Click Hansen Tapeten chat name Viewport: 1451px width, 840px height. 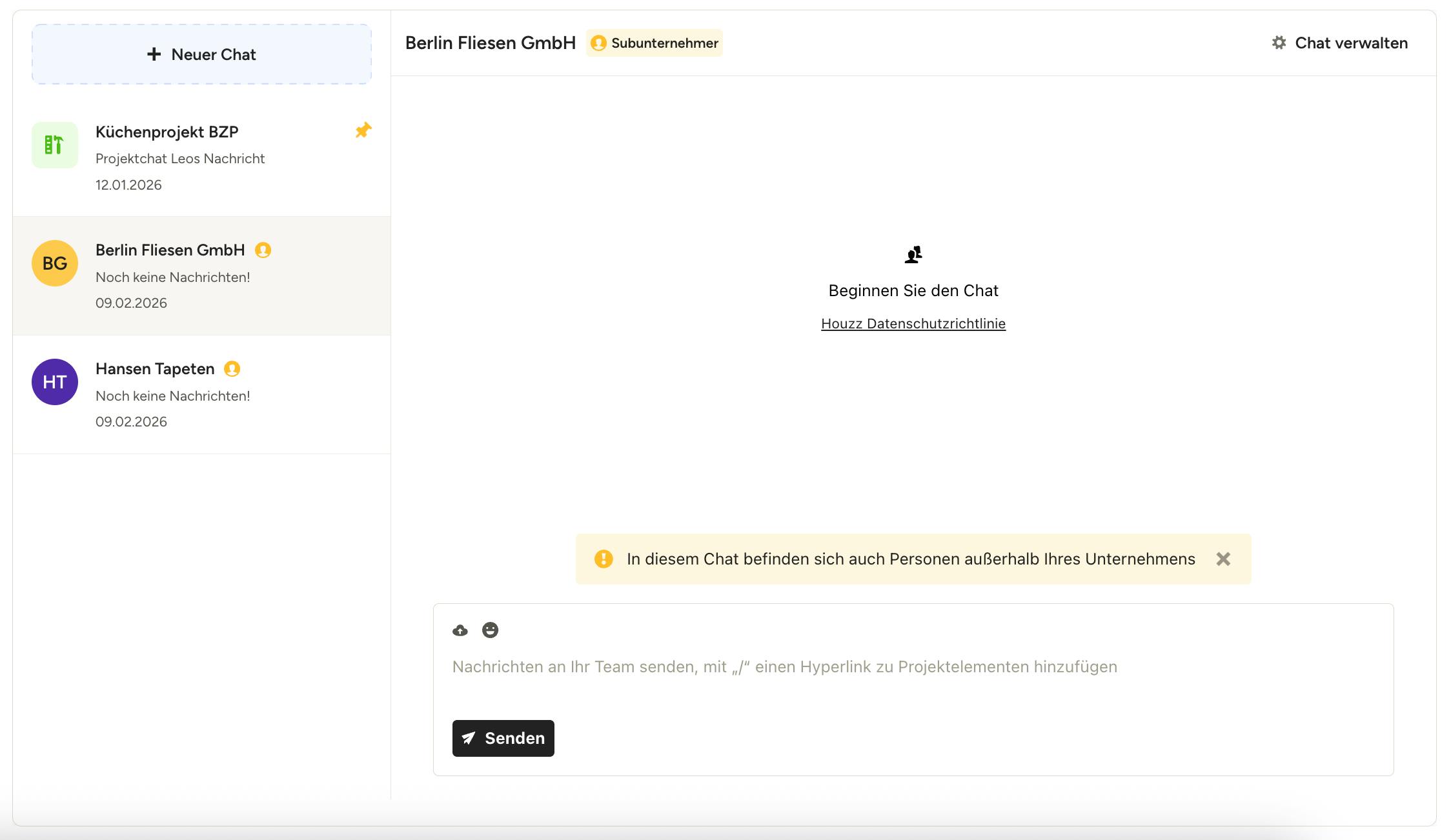pos(155,369)
